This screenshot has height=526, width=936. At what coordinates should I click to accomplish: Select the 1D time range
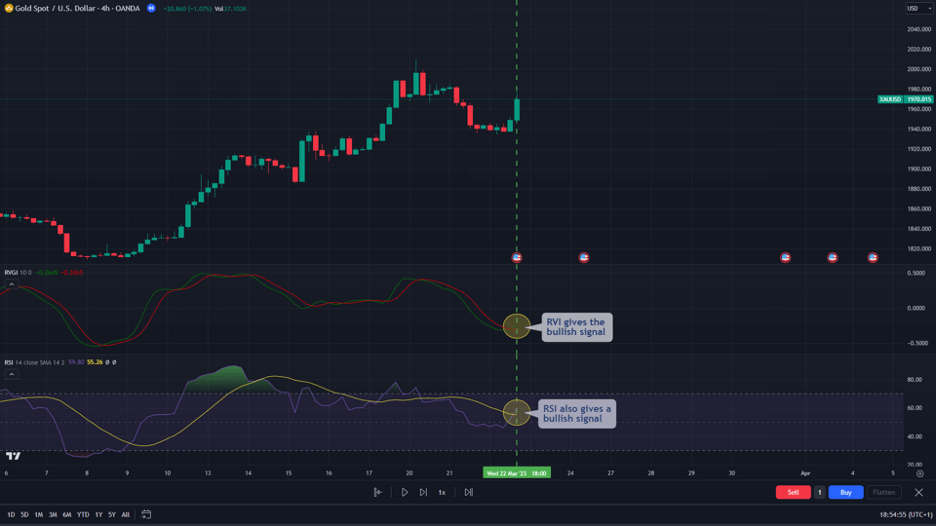(11, 515)
